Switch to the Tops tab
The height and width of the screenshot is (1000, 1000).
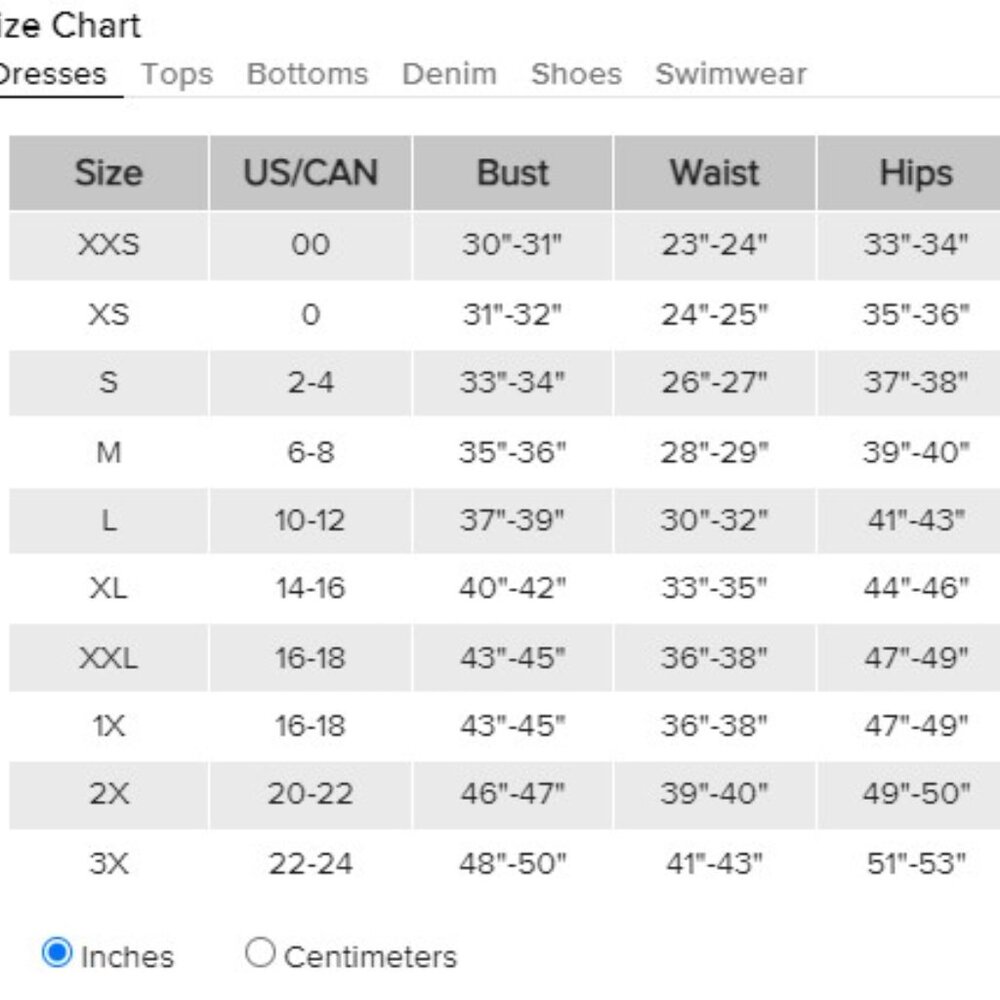[177, 74]
